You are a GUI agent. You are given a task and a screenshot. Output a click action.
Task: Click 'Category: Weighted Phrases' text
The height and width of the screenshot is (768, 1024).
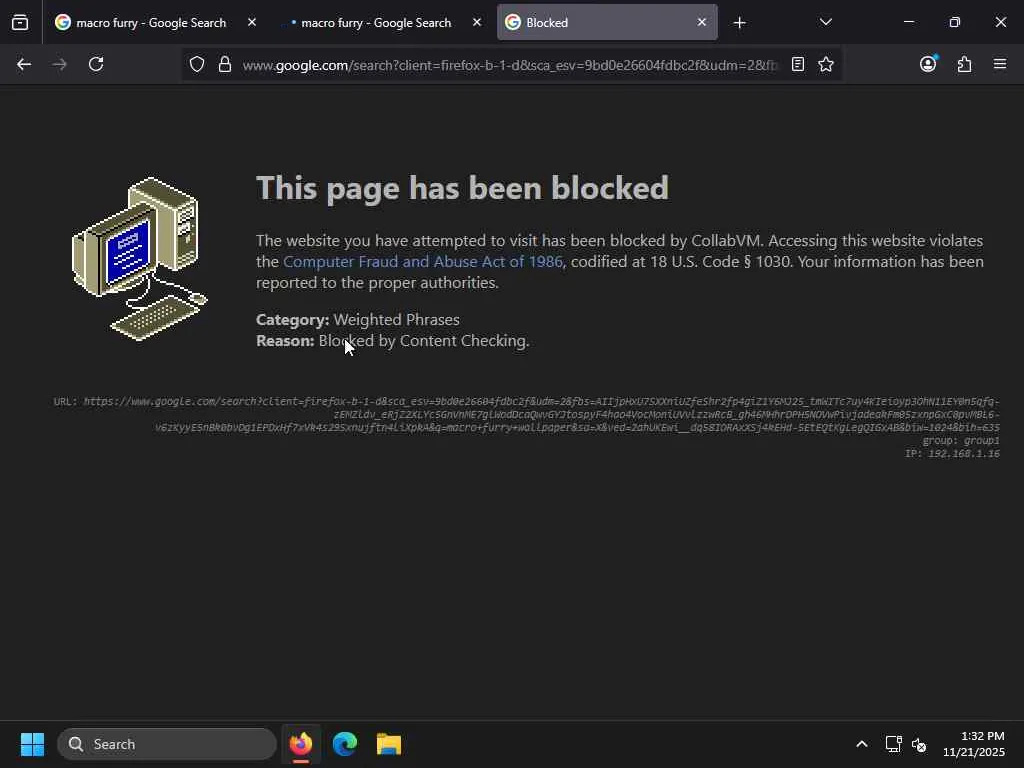click(358, 319)
